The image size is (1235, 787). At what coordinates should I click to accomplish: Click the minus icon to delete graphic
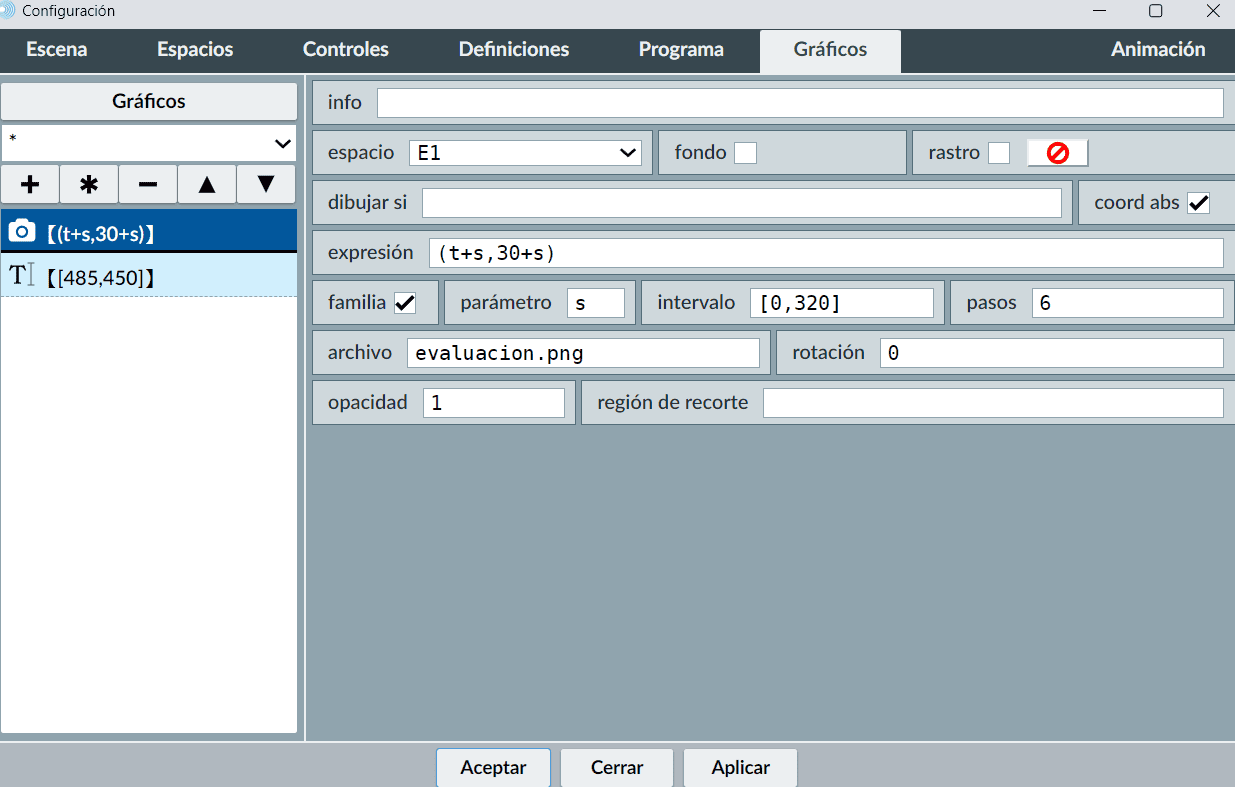(x=148, y=185)
